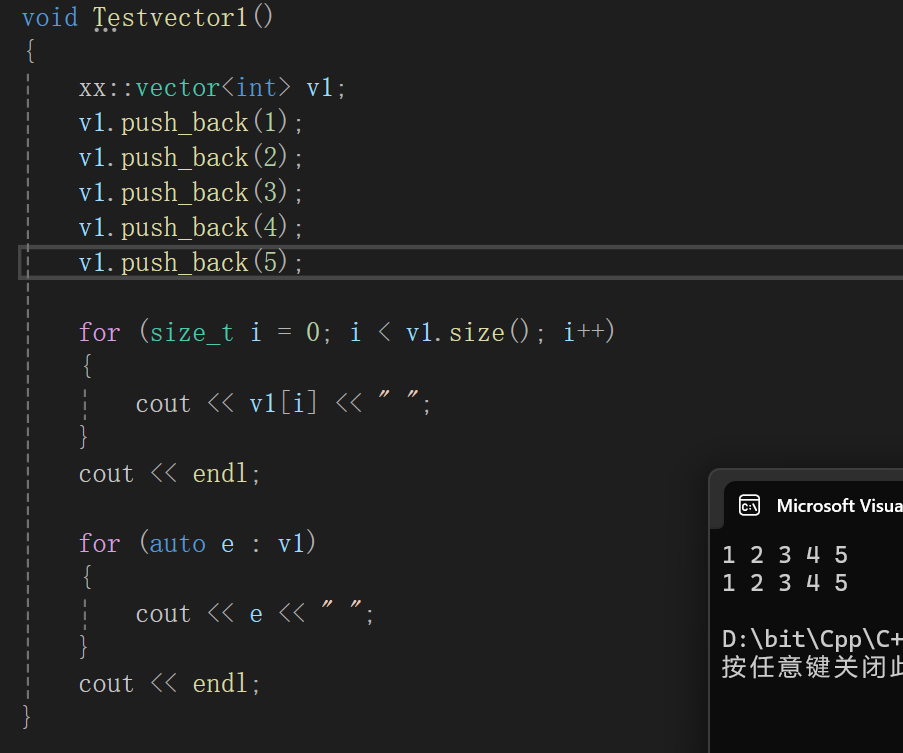Click the D:\bit\Cpp path in console
The height and width of the screenshot is (753, 903).
(x=812, y=639)
